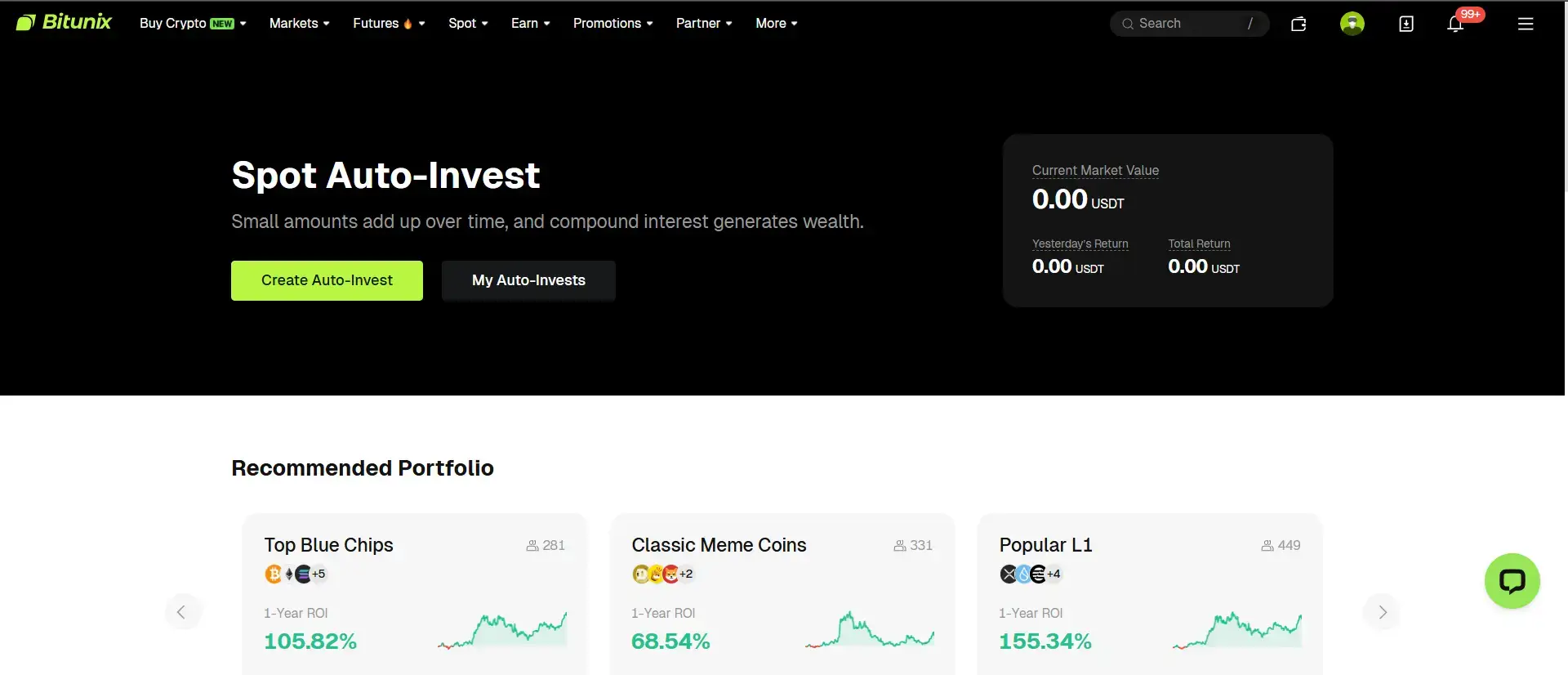Focus the Search field

[1188, 24]
